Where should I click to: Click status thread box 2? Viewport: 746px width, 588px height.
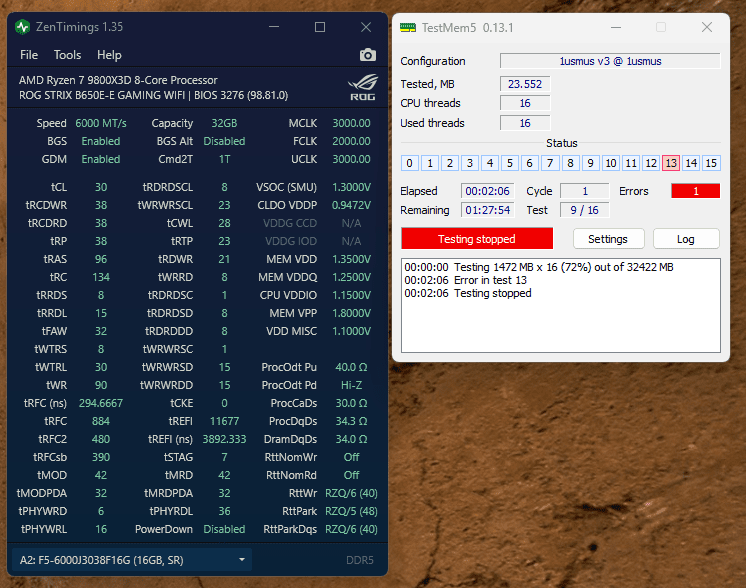(450, 163)
